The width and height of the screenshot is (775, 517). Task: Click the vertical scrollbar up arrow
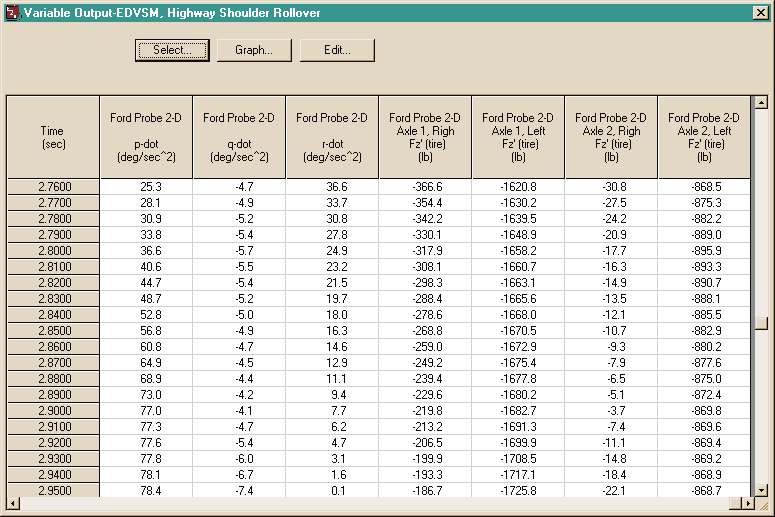coord(761,102)
